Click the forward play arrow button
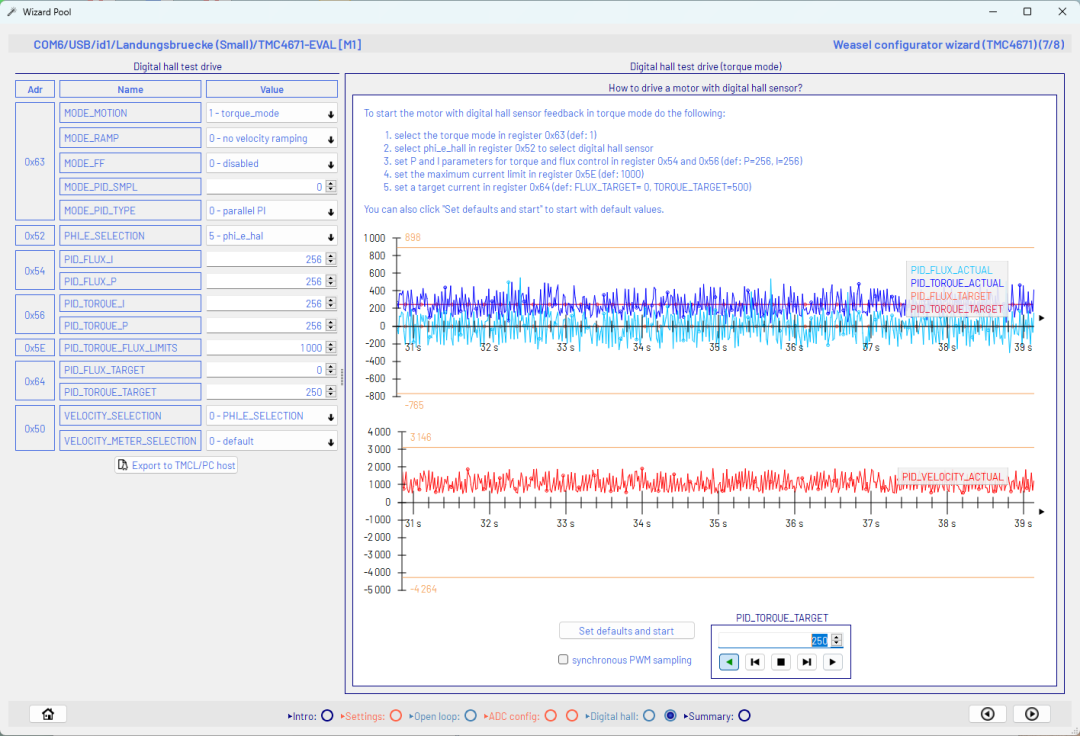1080x736 pixels. [x=832, y=662]
